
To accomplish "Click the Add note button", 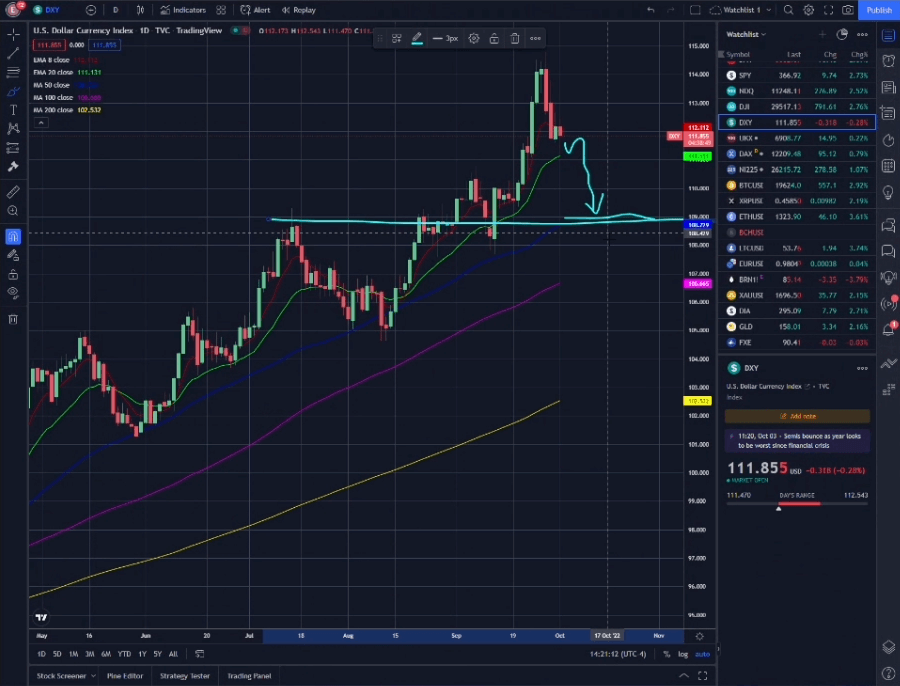I will pyautogui.click(x=797, y=416).
